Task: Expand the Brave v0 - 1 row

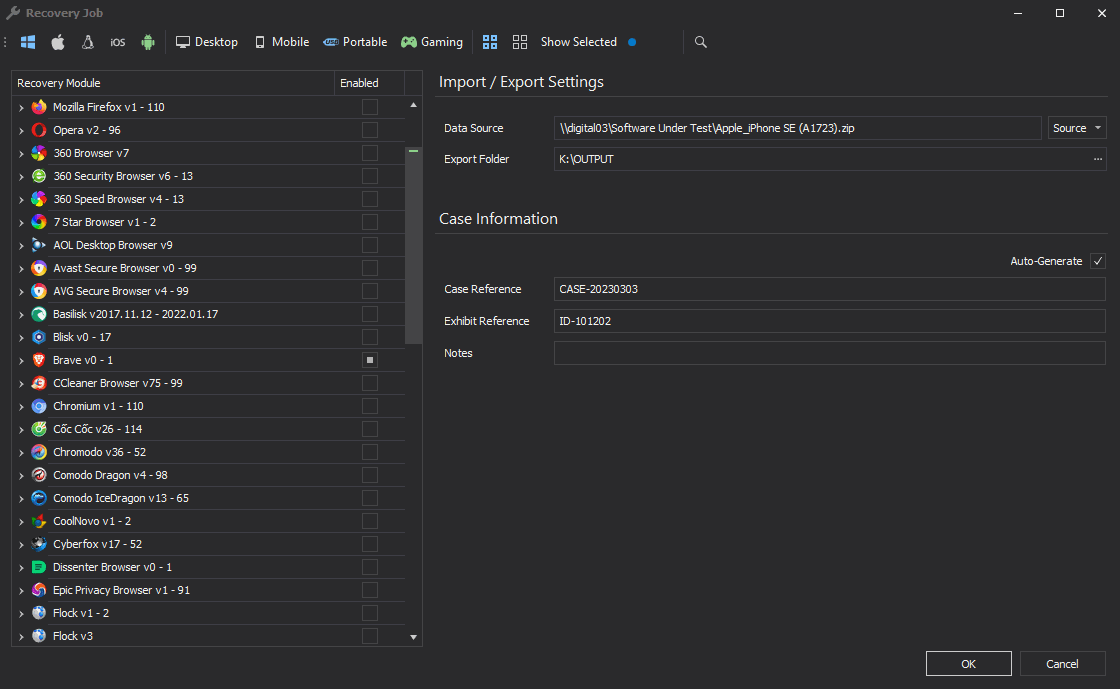Action: 21,361
